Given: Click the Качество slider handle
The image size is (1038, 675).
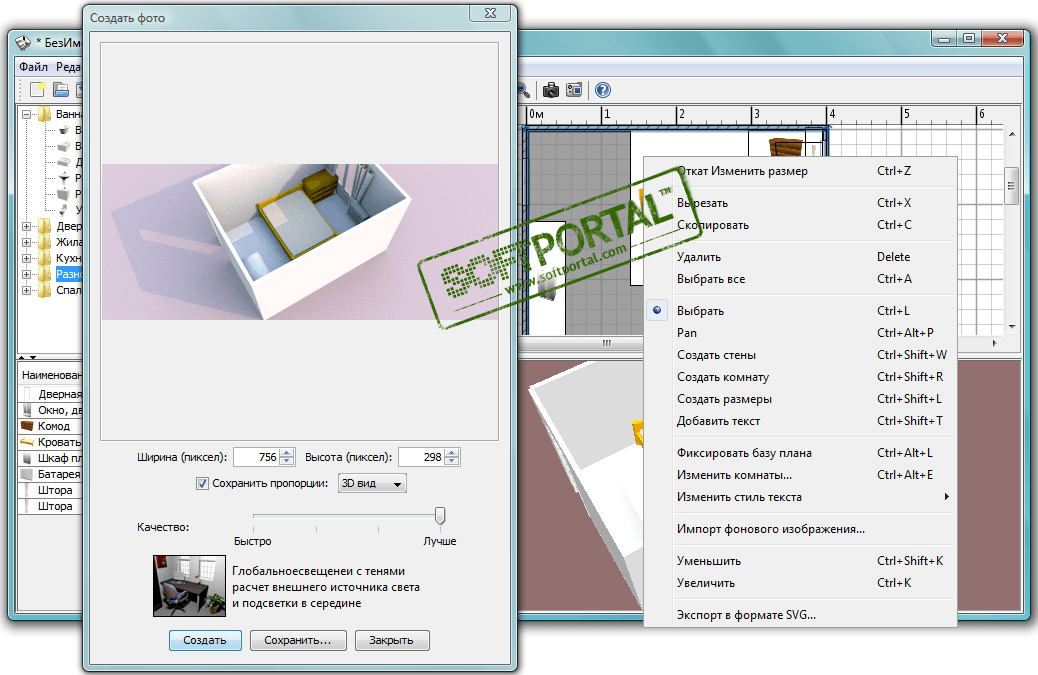Looking at the screenshot, I should [x=440, y=516].
